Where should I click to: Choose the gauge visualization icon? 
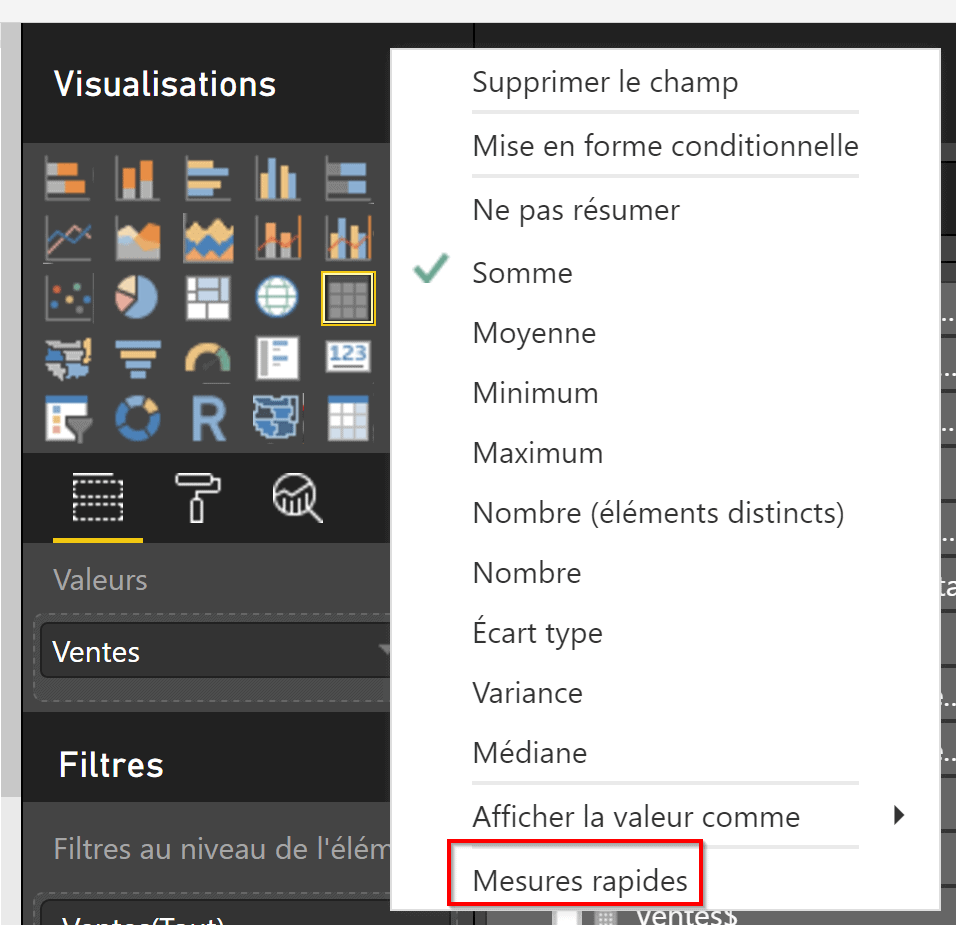(x=208, y=357)
